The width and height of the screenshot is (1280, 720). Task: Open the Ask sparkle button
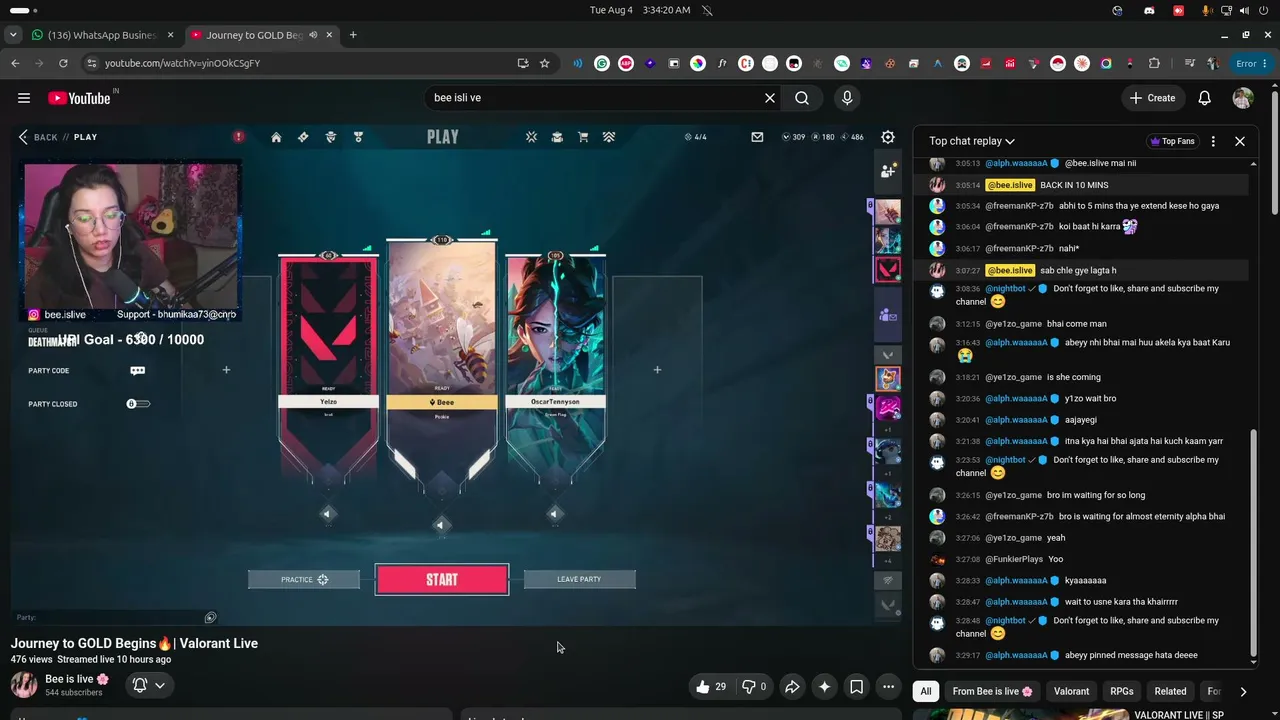(x=824, y=686)
